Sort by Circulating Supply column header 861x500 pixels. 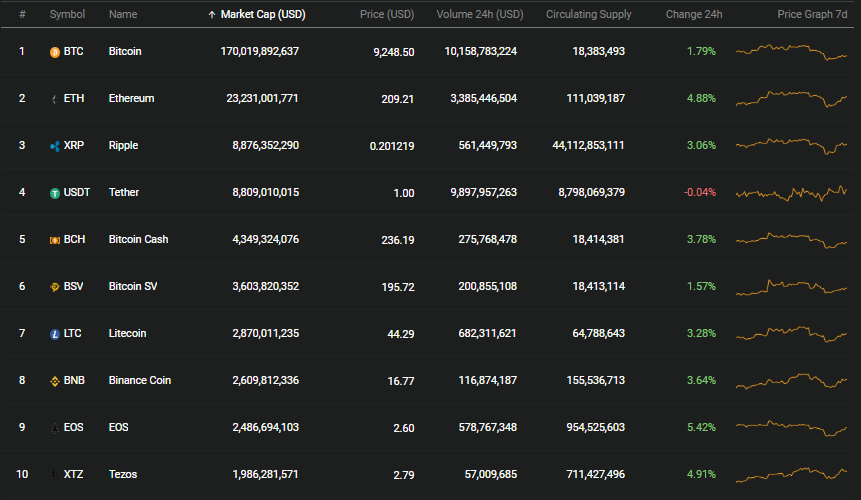click(589, 14)
